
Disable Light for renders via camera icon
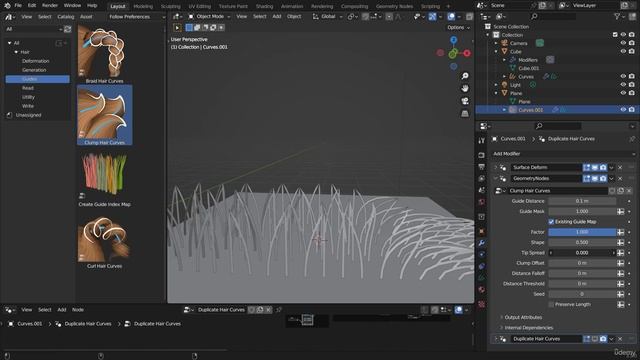632,85
